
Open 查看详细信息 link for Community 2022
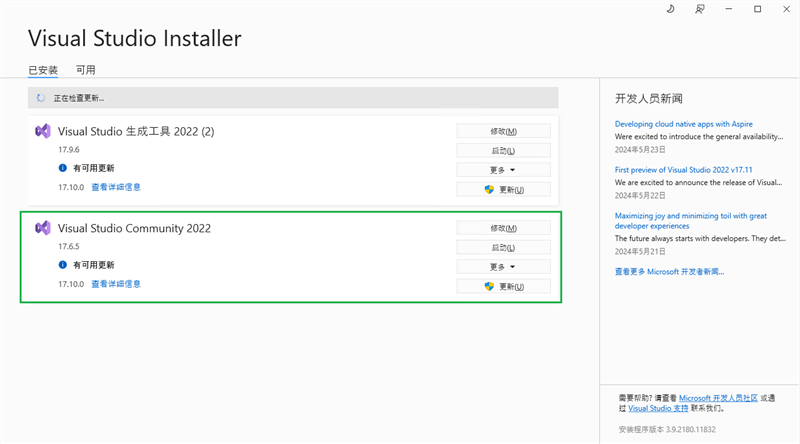pos(116,284)
